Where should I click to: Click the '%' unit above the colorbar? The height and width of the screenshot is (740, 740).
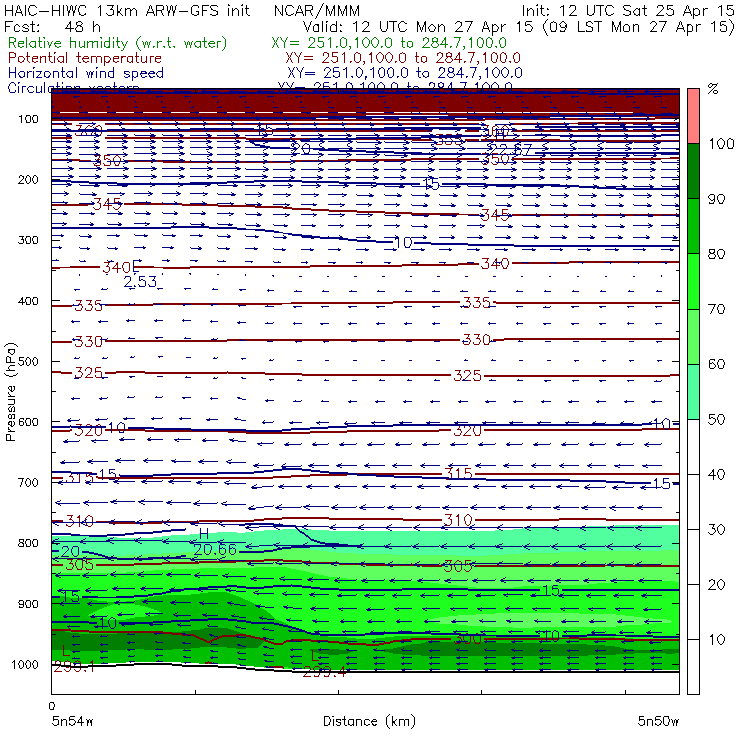pos(713,89)
